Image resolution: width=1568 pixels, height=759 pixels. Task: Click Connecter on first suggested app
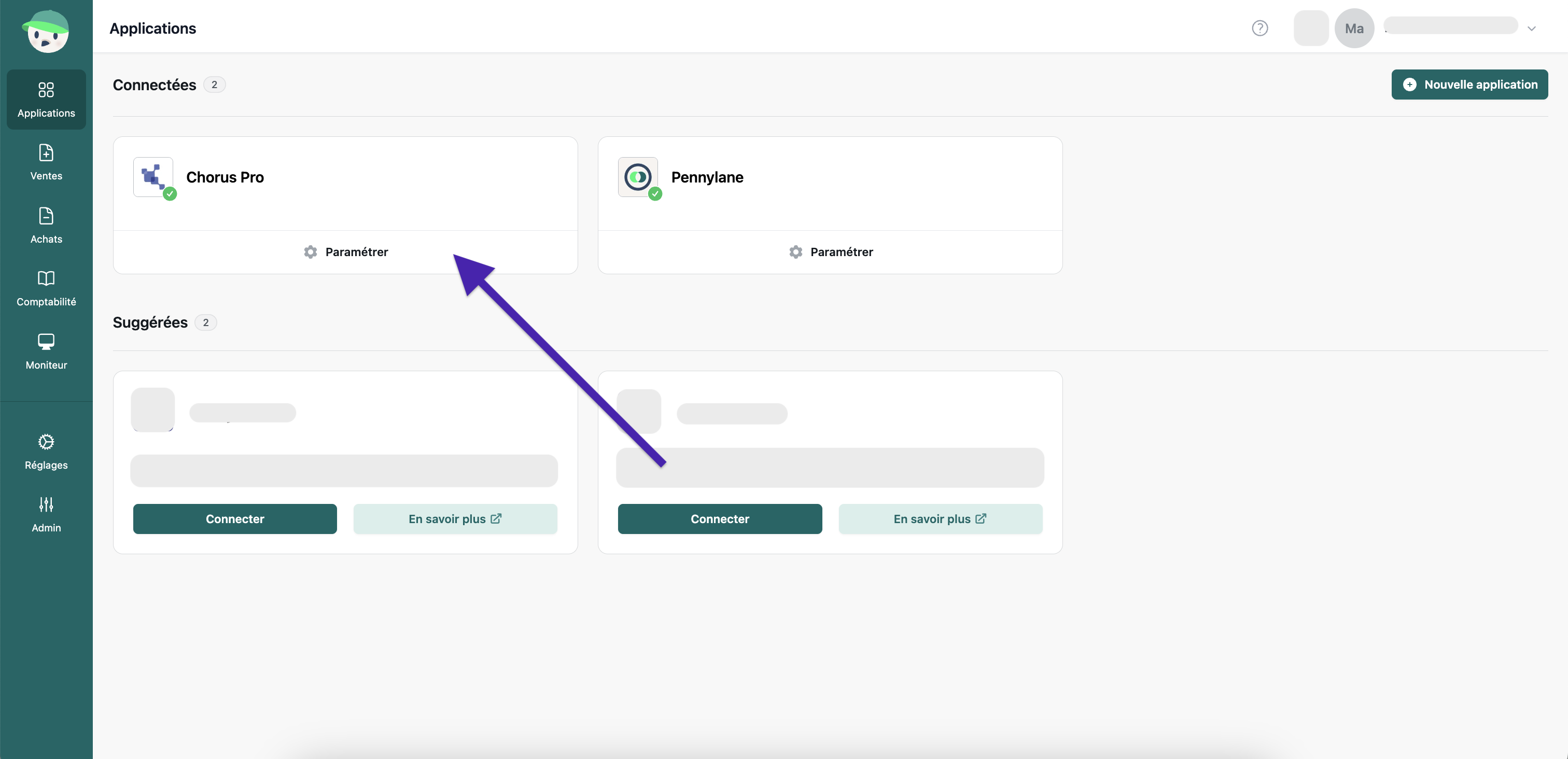[x=234, y=518]
